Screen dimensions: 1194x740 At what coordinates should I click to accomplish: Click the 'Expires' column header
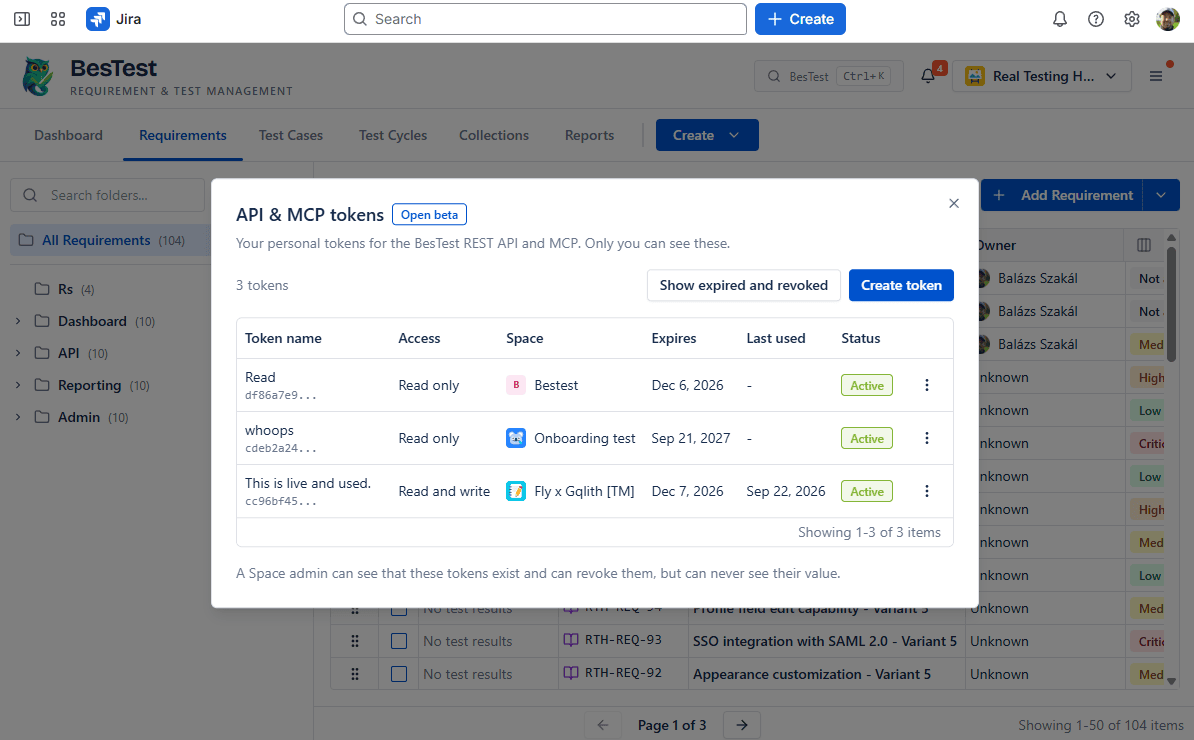point(673,339)
